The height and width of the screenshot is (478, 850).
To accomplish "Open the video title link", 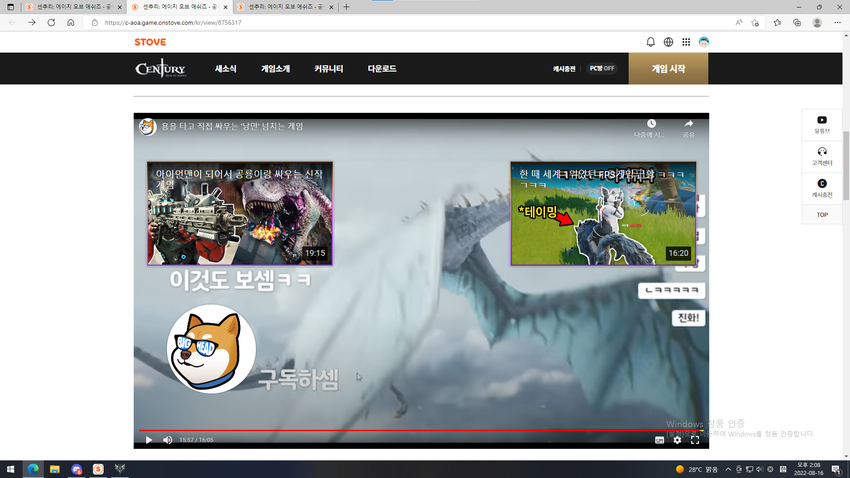I will click(x=232, y=126).
